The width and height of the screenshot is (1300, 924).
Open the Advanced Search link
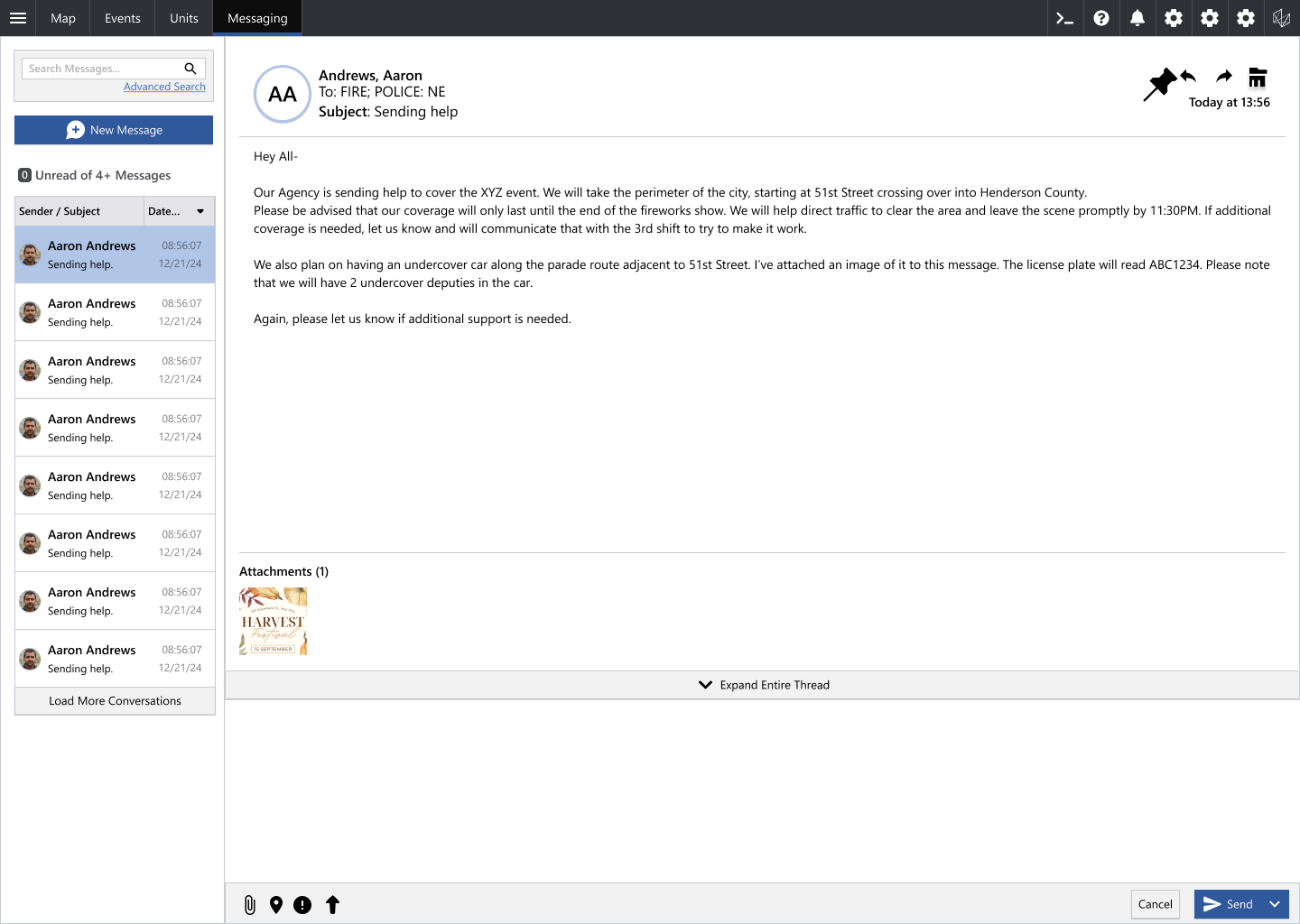[164, 87]
